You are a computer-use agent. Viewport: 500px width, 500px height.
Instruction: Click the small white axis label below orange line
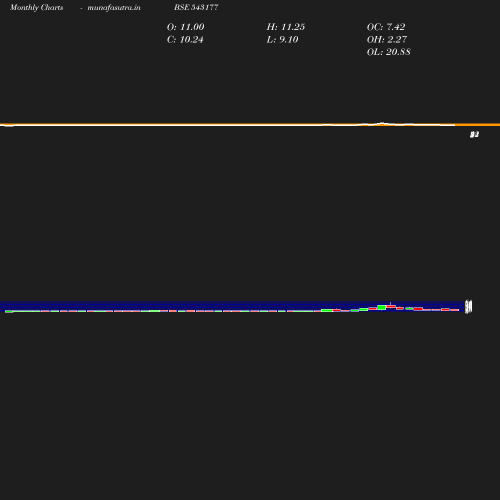(x=474, y=134)
